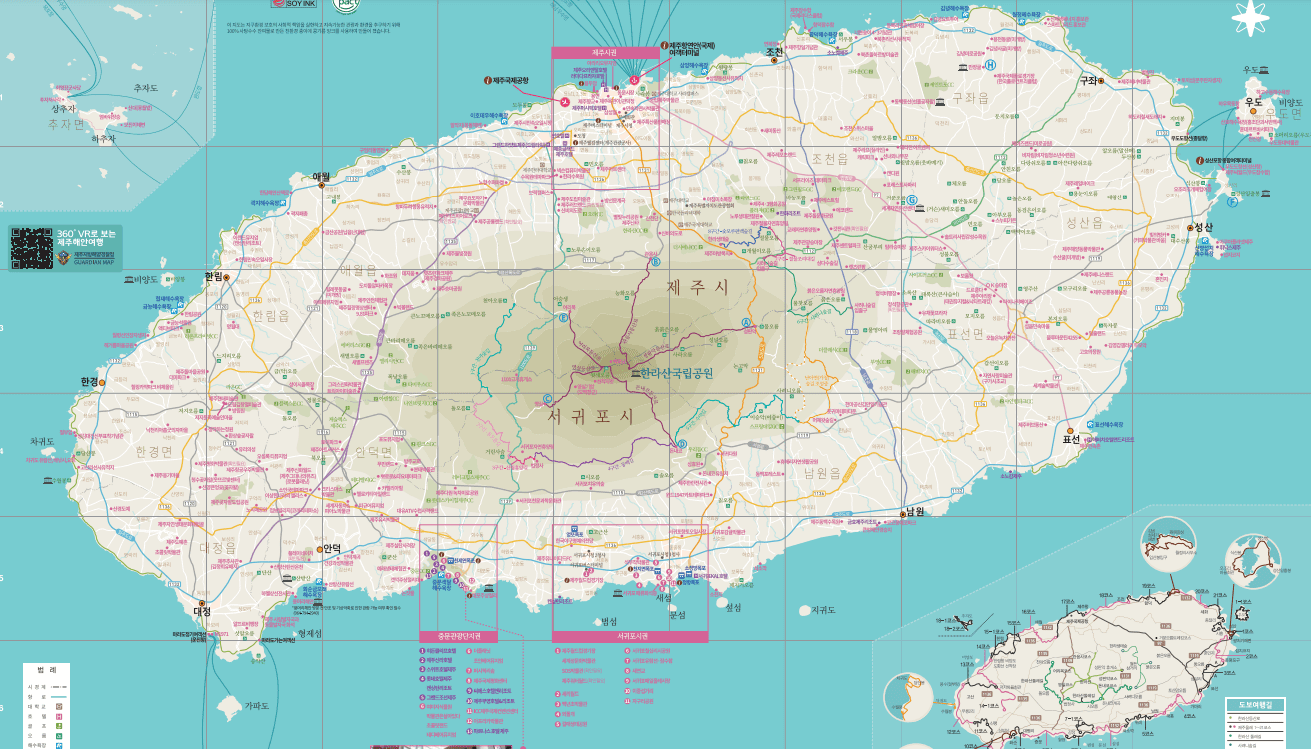This screenshot has height=749, width=1311.
Task: Click the 문섬 island label
Action: [677, 615]
